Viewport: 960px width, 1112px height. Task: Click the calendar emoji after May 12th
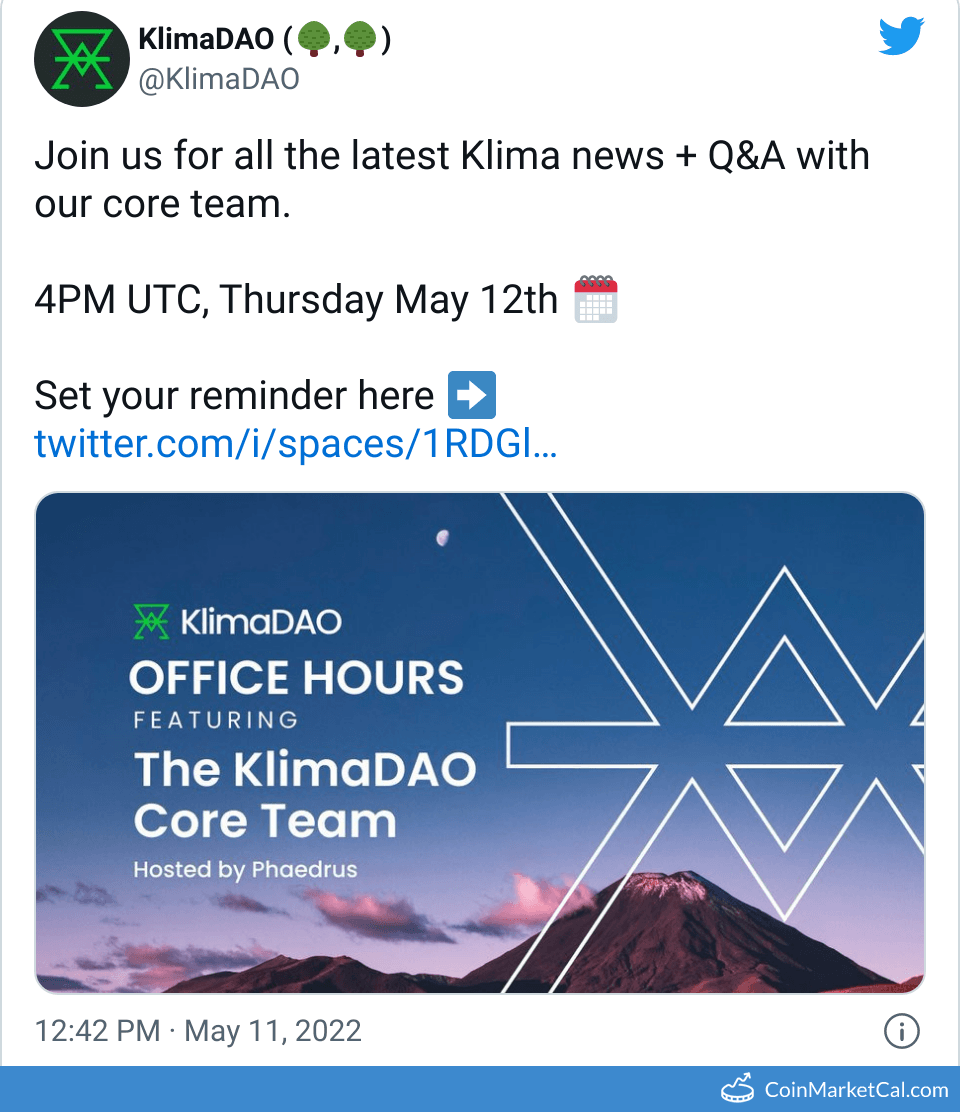coord(595,300)
